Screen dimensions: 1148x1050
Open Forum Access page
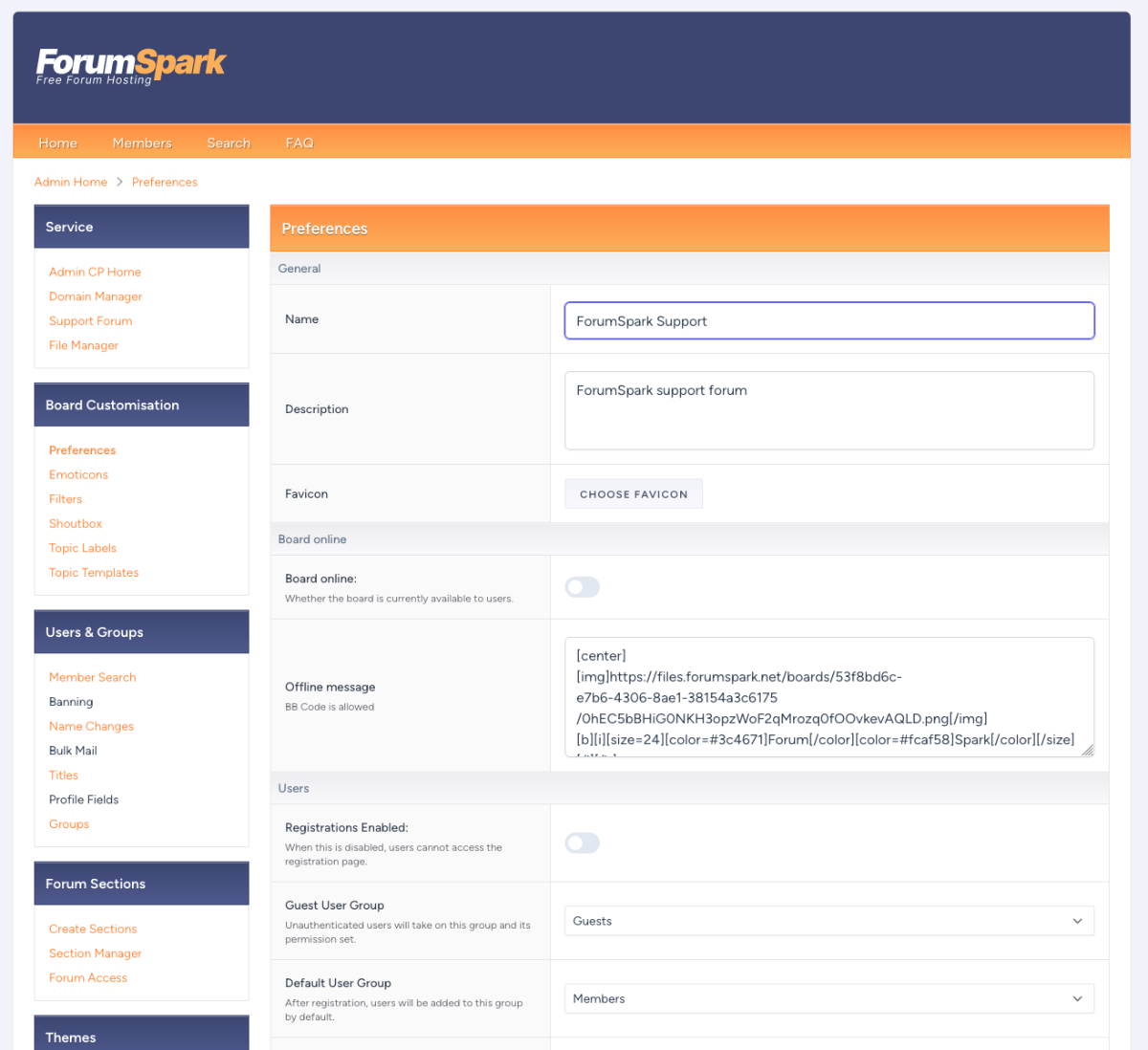[88, 978]
